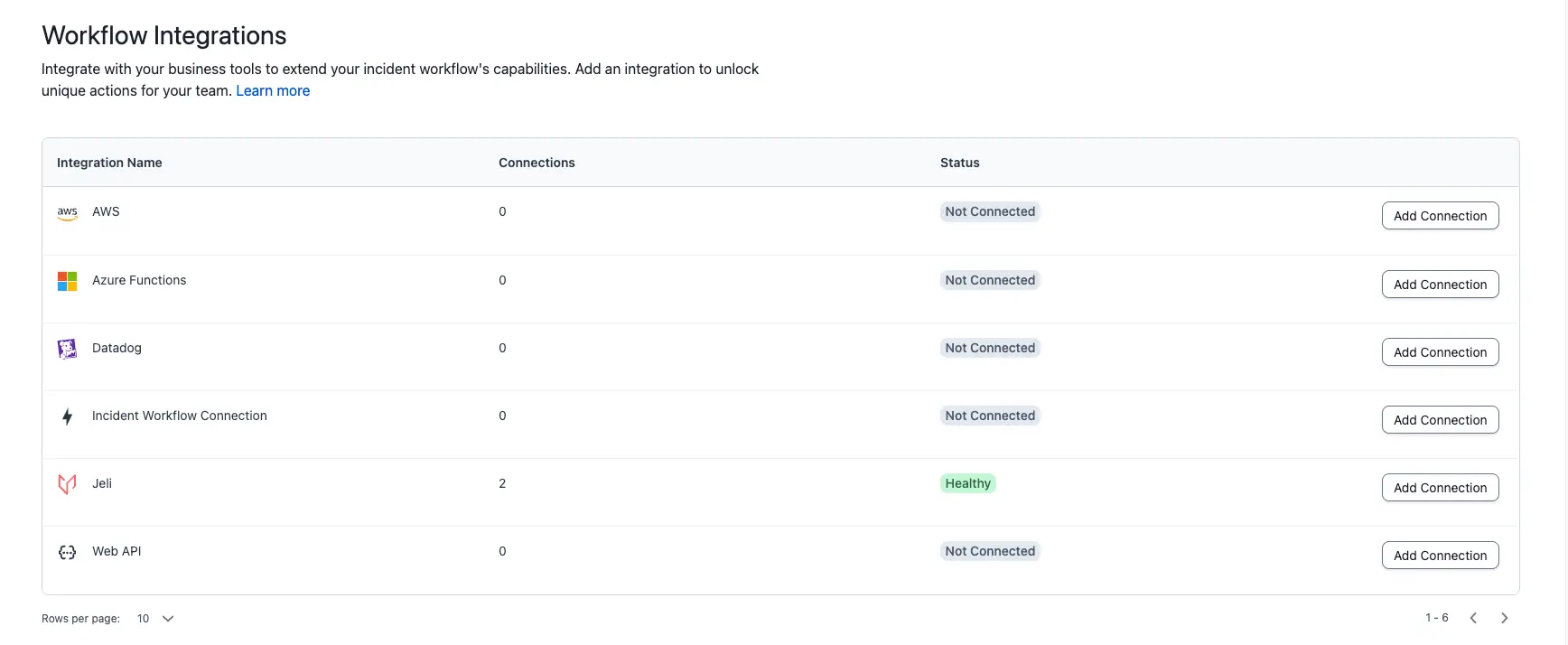
Task: Go to next page with right chevron
Action: tap(1504, 618)
